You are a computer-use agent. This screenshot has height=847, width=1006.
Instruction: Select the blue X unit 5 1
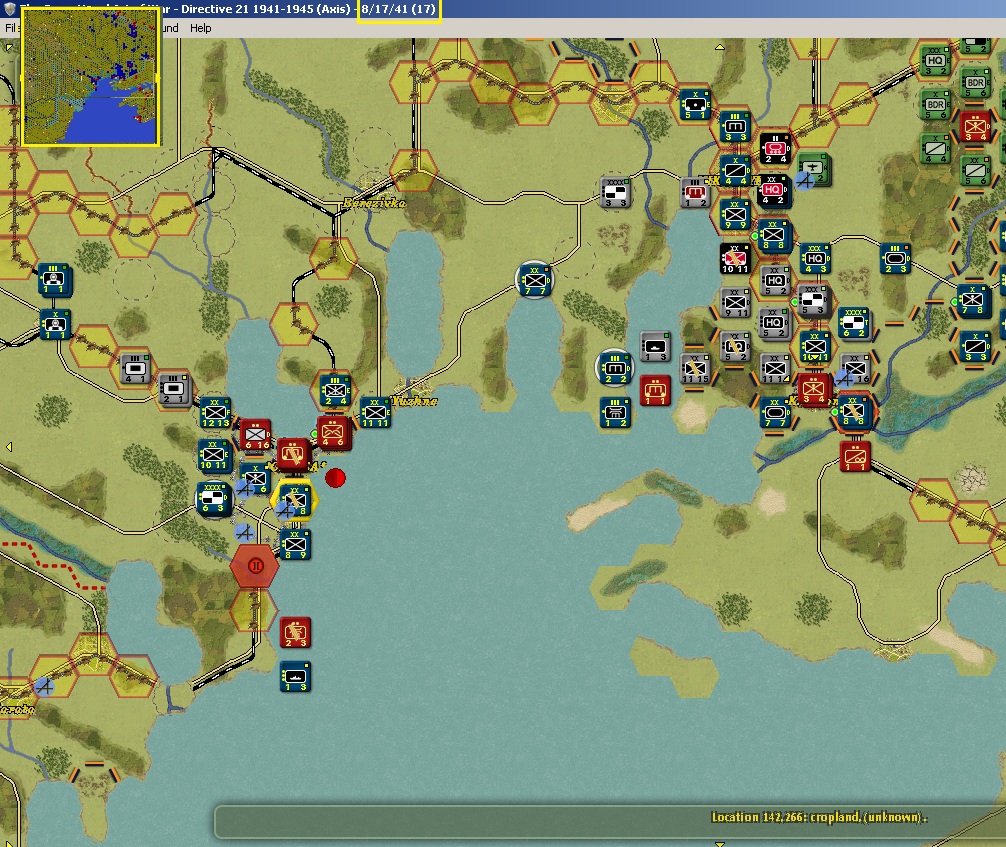[695, 105]
